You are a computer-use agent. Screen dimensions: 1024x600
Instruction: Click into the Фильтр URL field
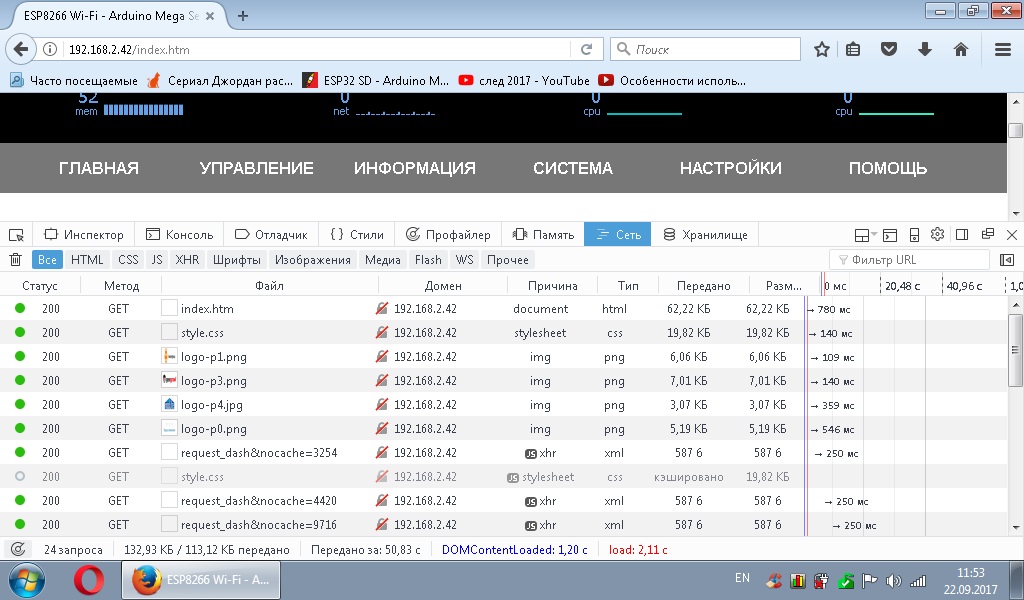click(915, 260)
